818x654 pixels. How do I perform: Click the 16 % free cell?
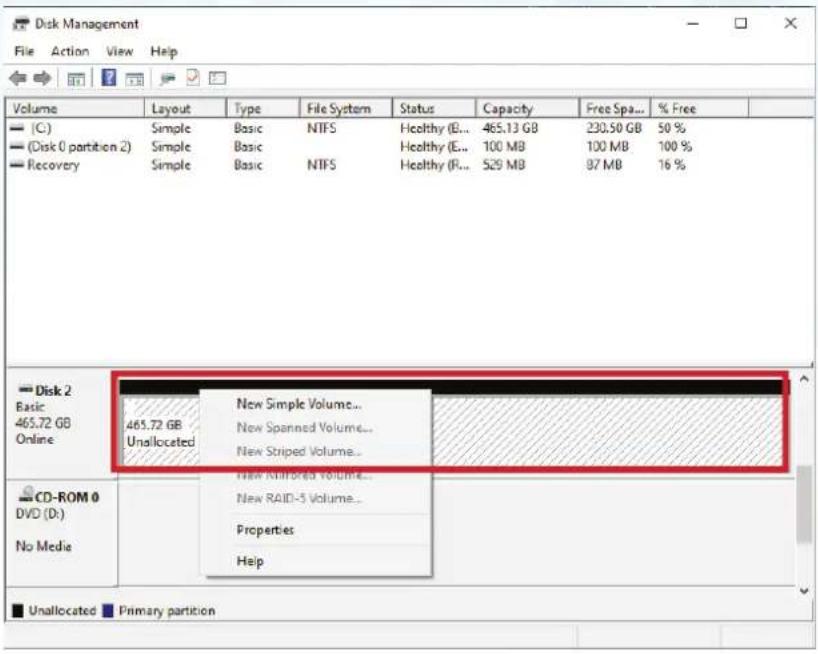point(672,165)
